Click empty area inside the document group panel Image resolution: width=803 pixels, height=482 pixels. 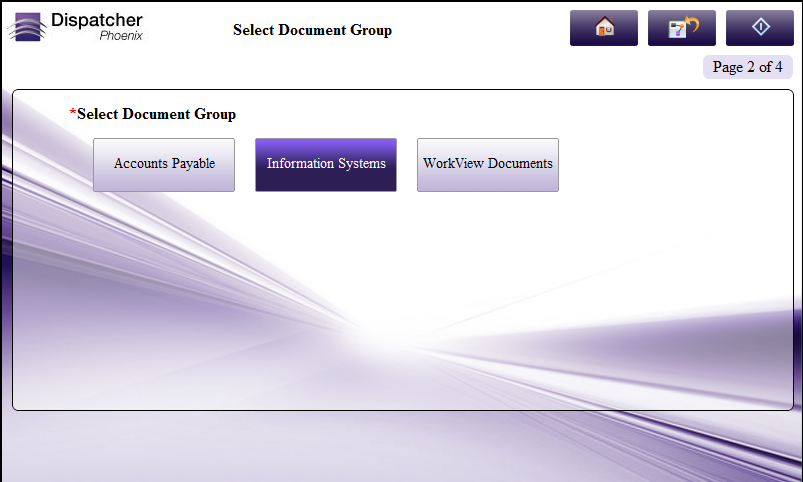[x=400, y=300]
